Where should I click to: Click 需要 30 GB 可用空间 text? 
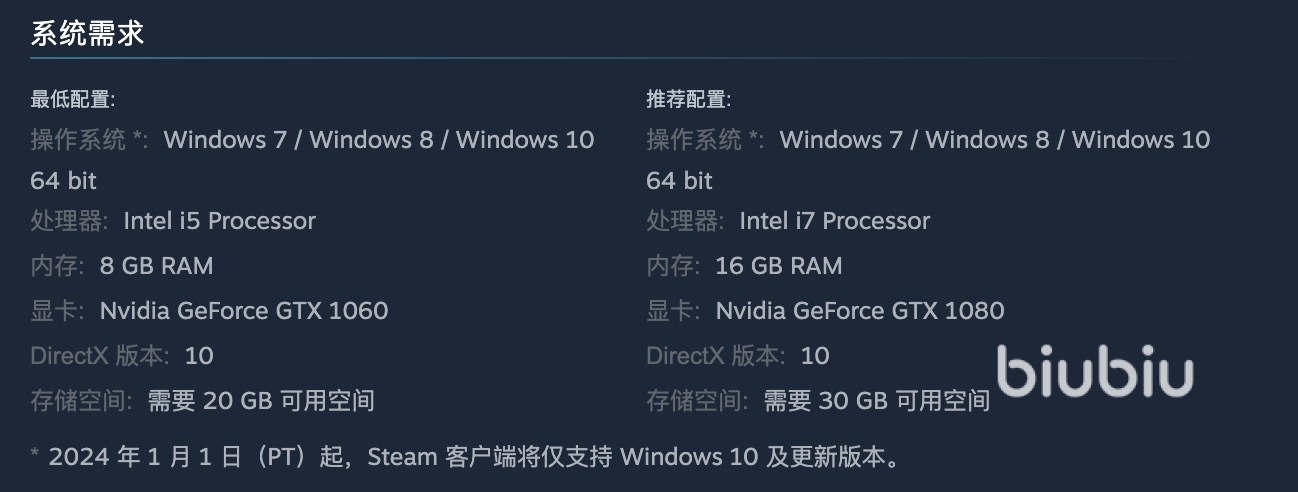[877, 401]
